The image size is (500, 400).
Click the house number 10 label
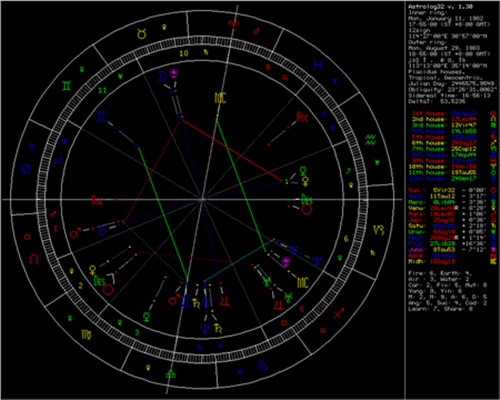click(x=184, y=53)
